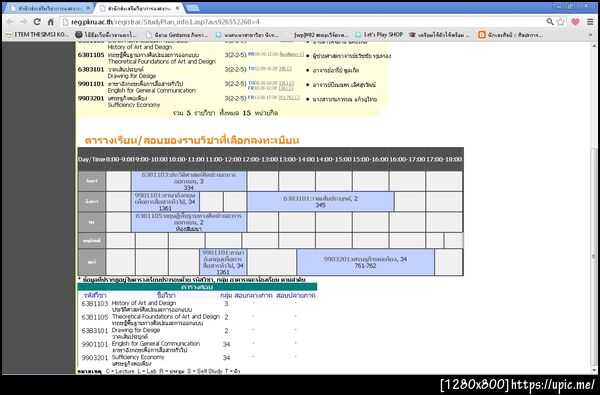Click 'History of Art and Design' in course list
The height and width of the screenshot is (395, 600).
[140, 47]
